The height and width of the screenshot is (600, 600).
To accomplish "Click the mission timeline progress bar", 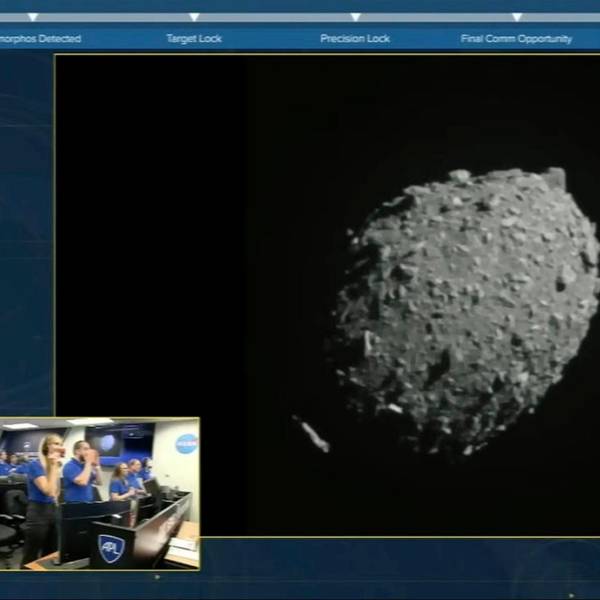I will (x=300, y=17).
